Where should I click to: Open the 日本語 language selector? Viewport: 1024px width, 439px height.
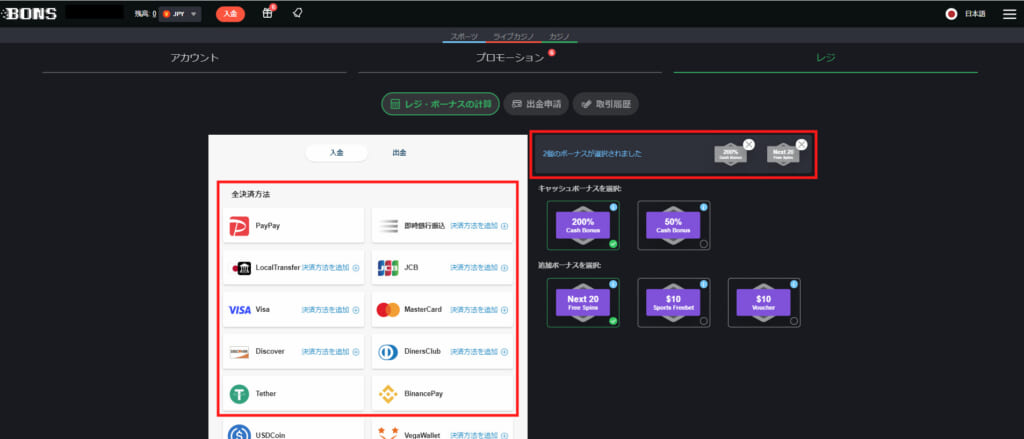966,14
